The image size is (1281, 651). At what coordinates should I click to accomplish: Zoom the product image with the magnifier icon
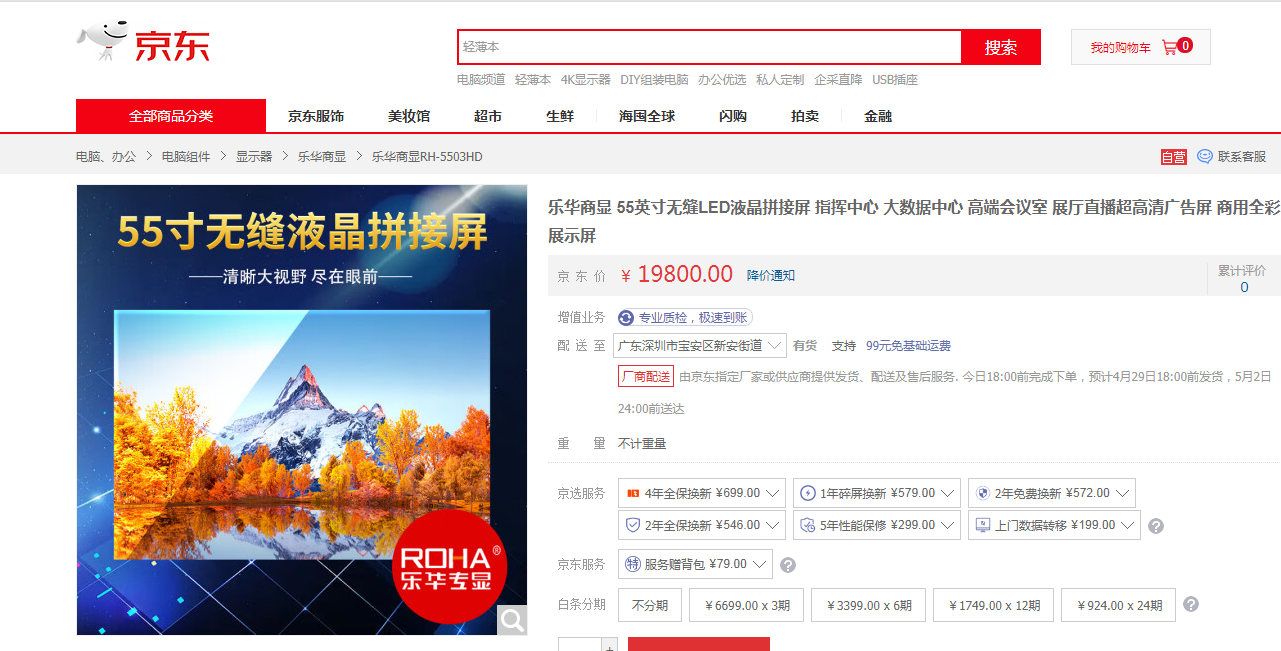point(513,621)
